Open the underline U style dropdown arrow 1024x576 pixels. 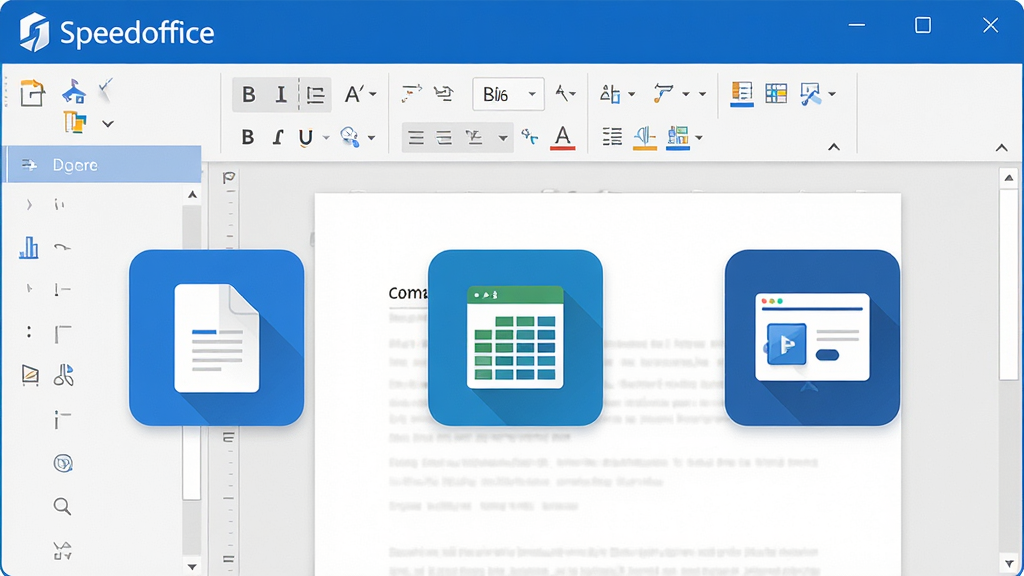[x=326, y=138]
